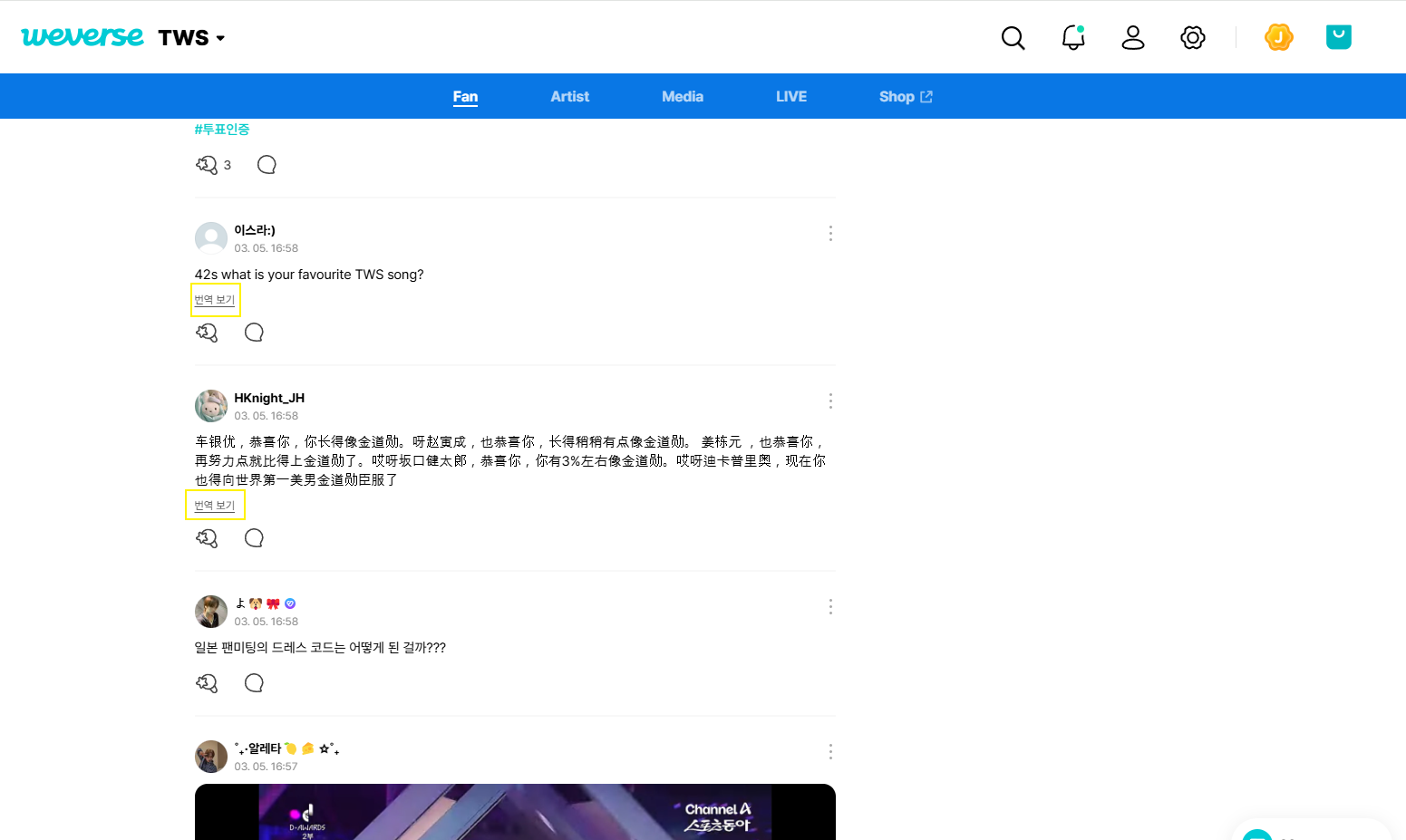Comment on the favourite TWS song post
This screenshot has width=1406, height=840.
click(x=254, y=333)
